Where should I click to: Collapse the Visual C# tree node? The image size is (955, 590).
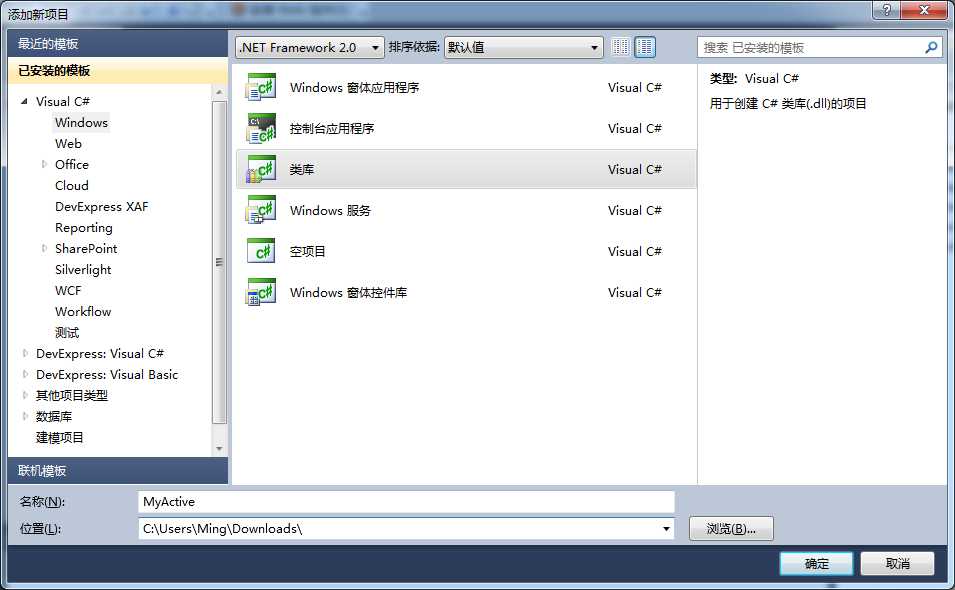[24, 101]
